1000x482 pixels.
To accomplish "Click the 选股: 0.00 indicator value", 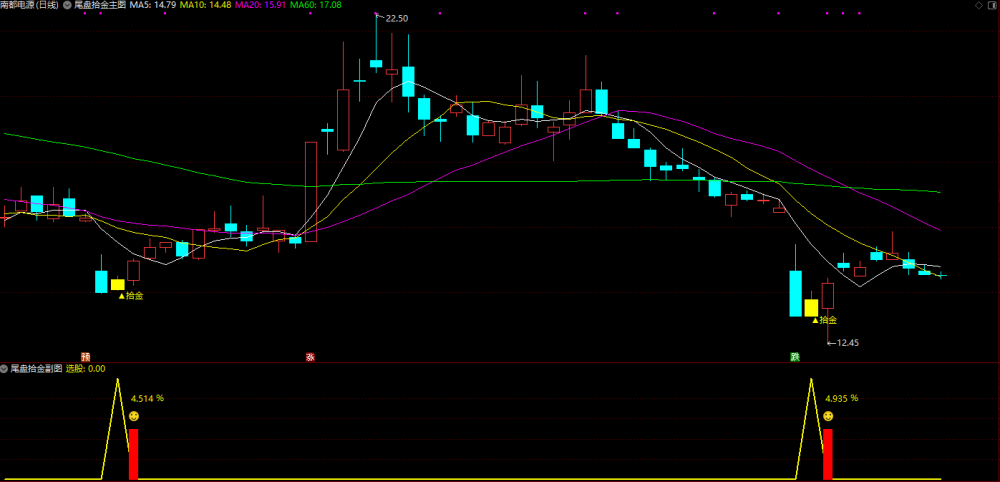I will (x=86, y=369).
